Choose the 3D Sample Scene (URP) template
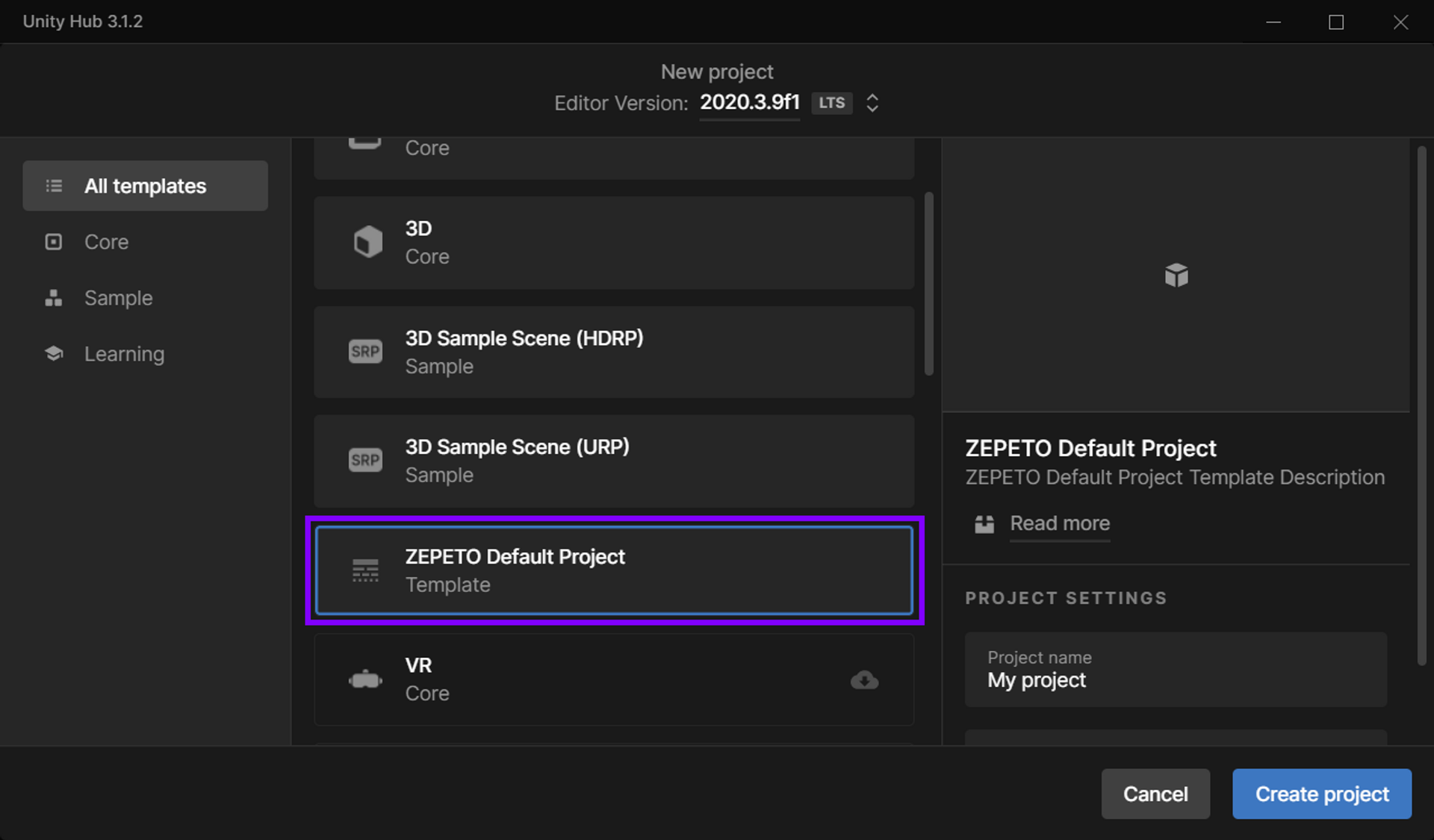The width and height of the screenshot is (1434, 840). pos(614,461)
